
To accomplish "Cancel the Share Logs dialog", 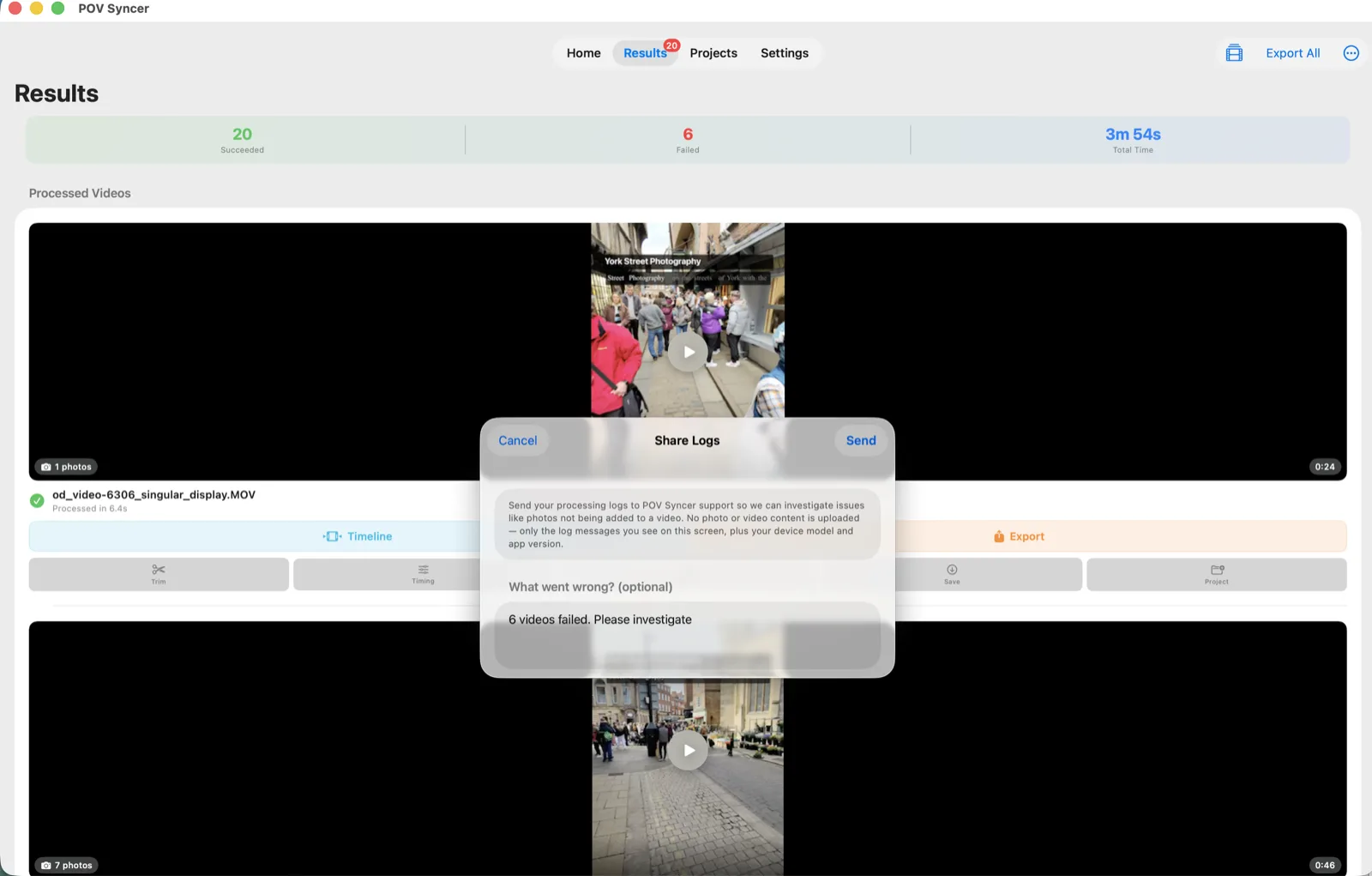I will click(x=518, y=440).
